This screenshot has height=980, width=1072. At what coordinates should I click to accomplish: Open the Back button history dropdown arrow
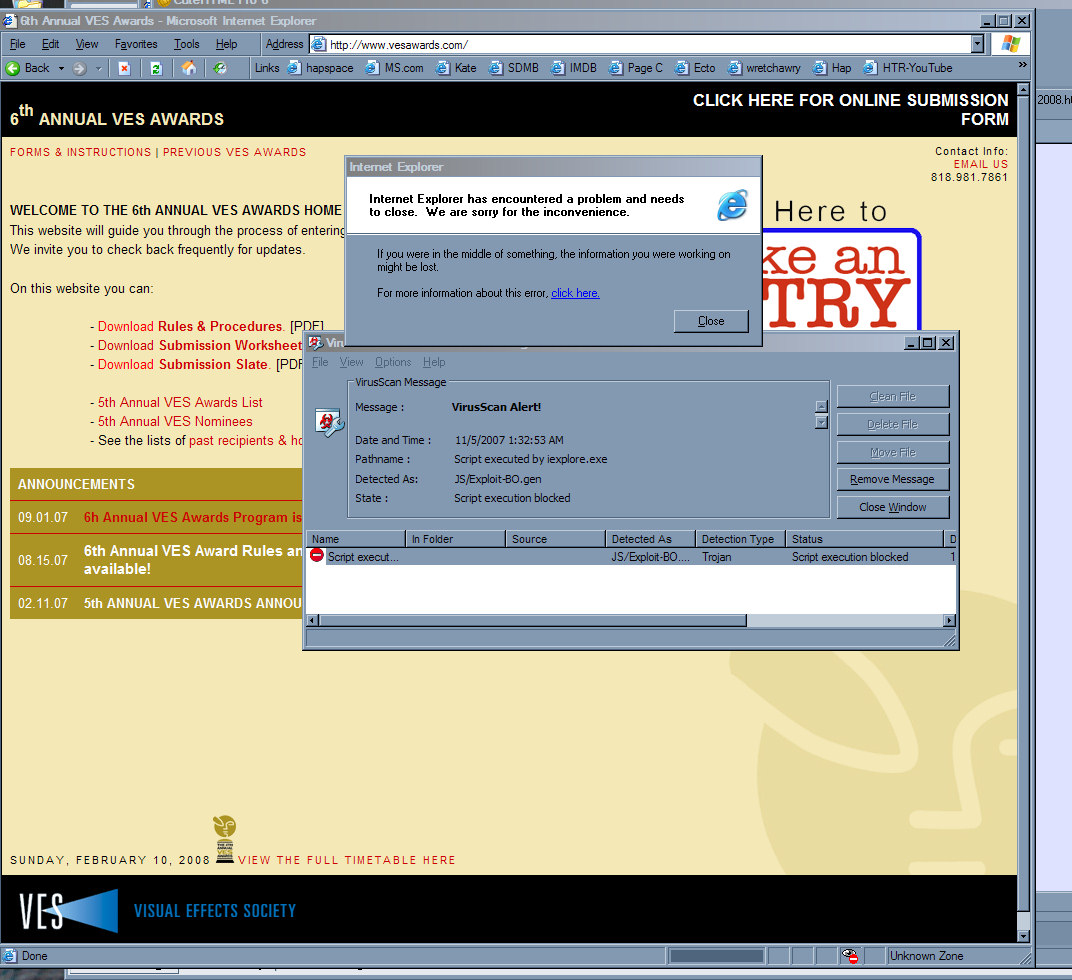[x=61, y=68]
